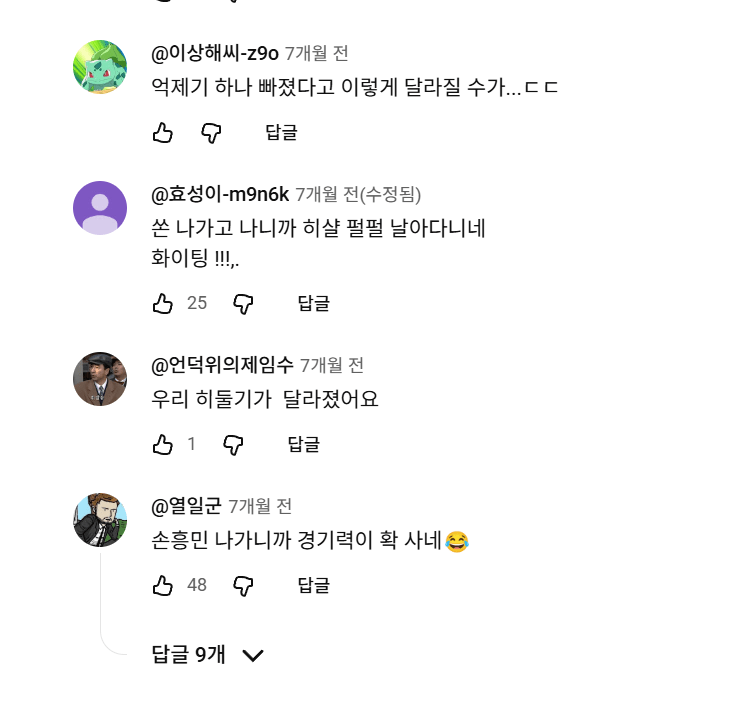Like the comment by @이상해씨-z9o
This screenshot has width=748, height=703.
coord(163,133)
